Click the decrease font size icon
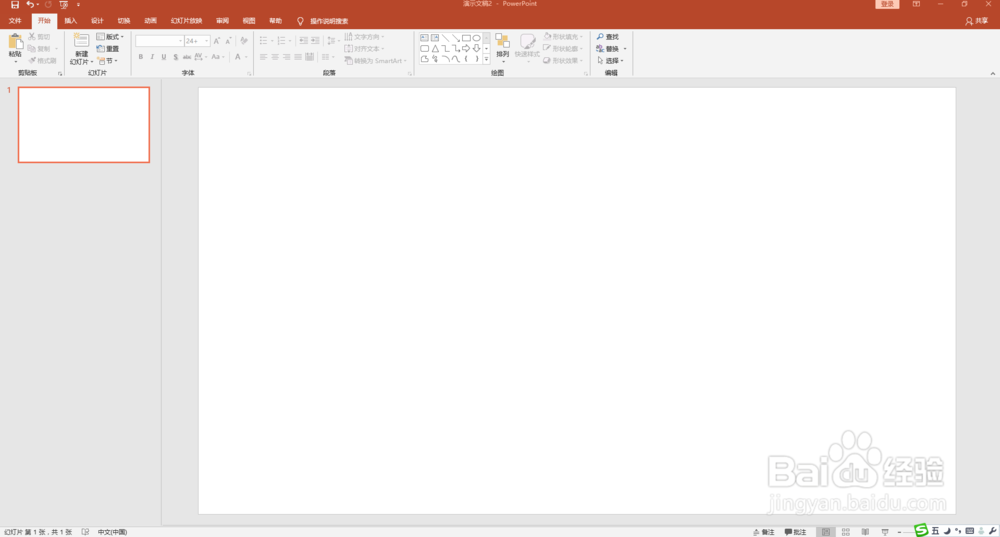 click(228, 41)
